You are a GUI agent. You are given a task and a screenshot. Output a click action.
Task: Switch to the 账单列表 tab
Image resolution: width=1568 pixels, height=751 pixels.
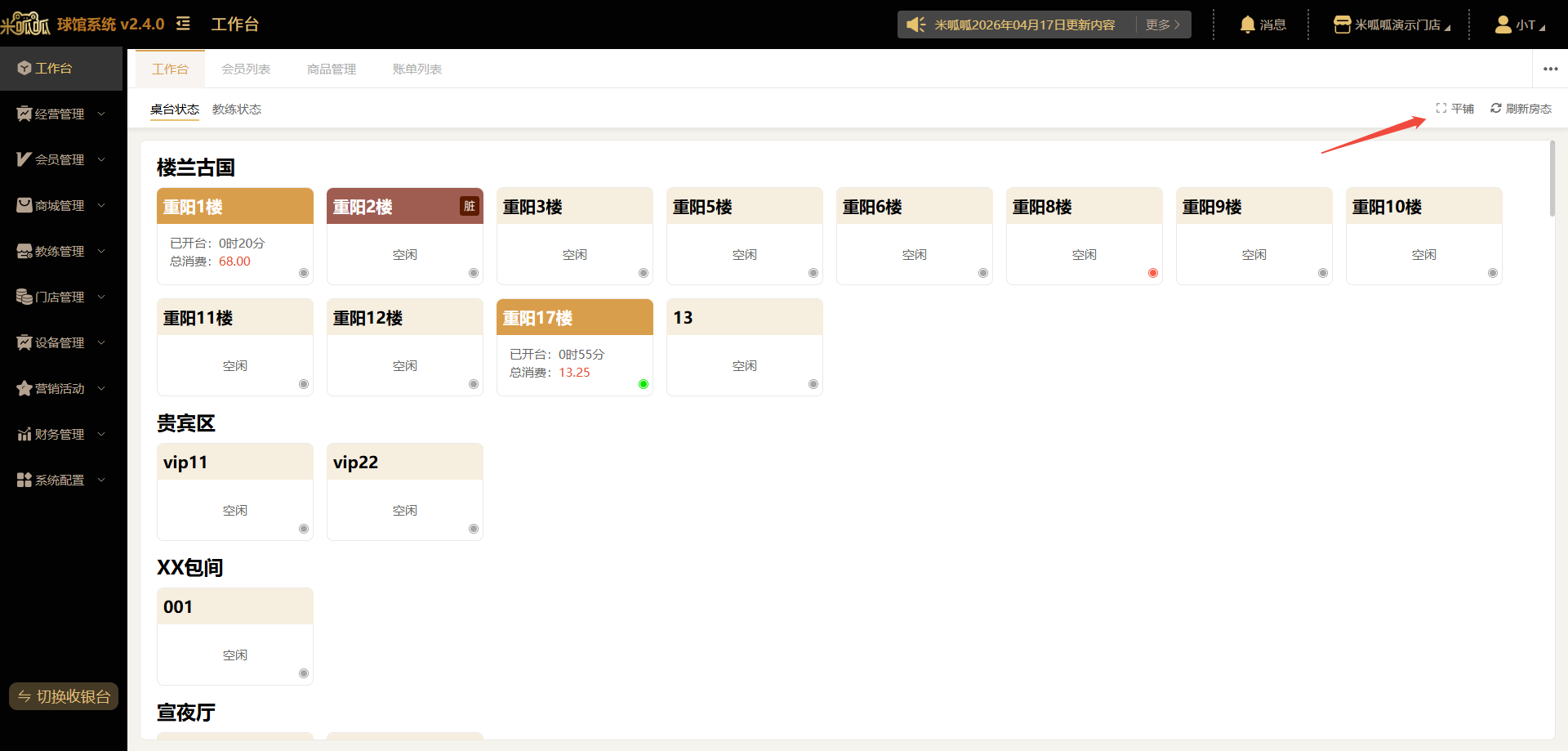tap(417, 69)
